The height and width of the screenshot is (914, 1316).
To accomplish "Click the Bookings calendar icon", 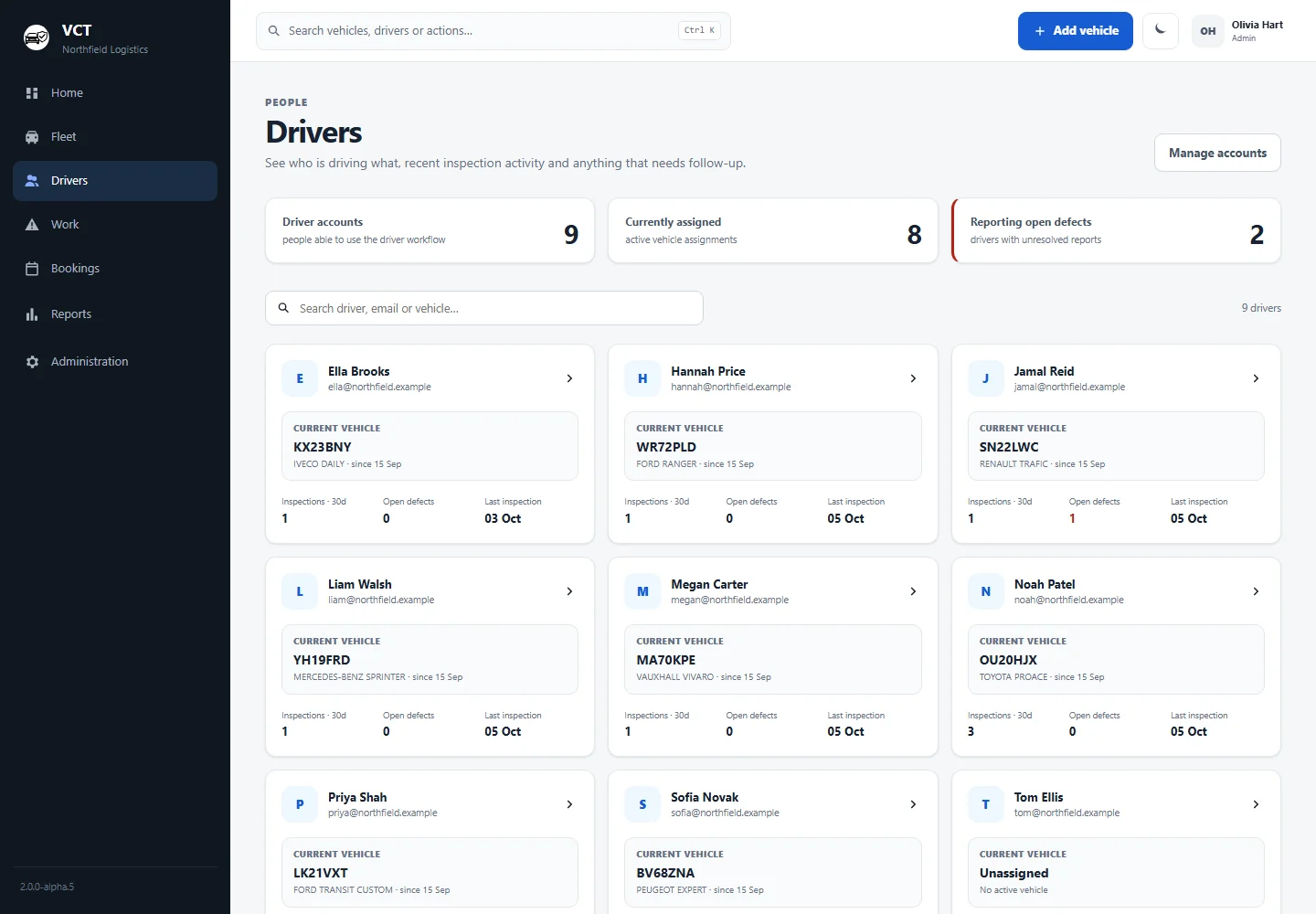I will tap(32, 269).
